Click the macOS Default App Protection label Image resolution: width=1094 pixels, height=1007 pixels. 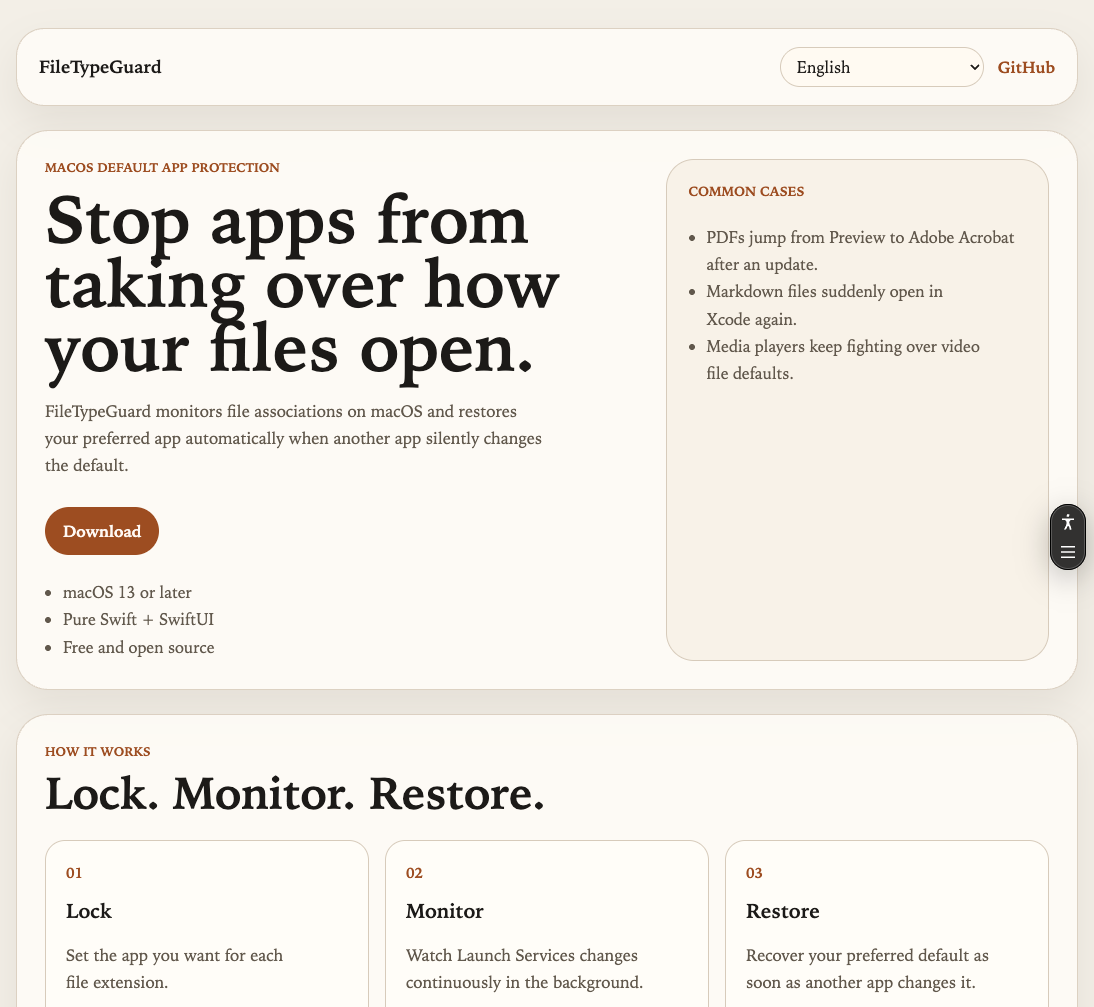pyautogui.click(x=162, y=167)
